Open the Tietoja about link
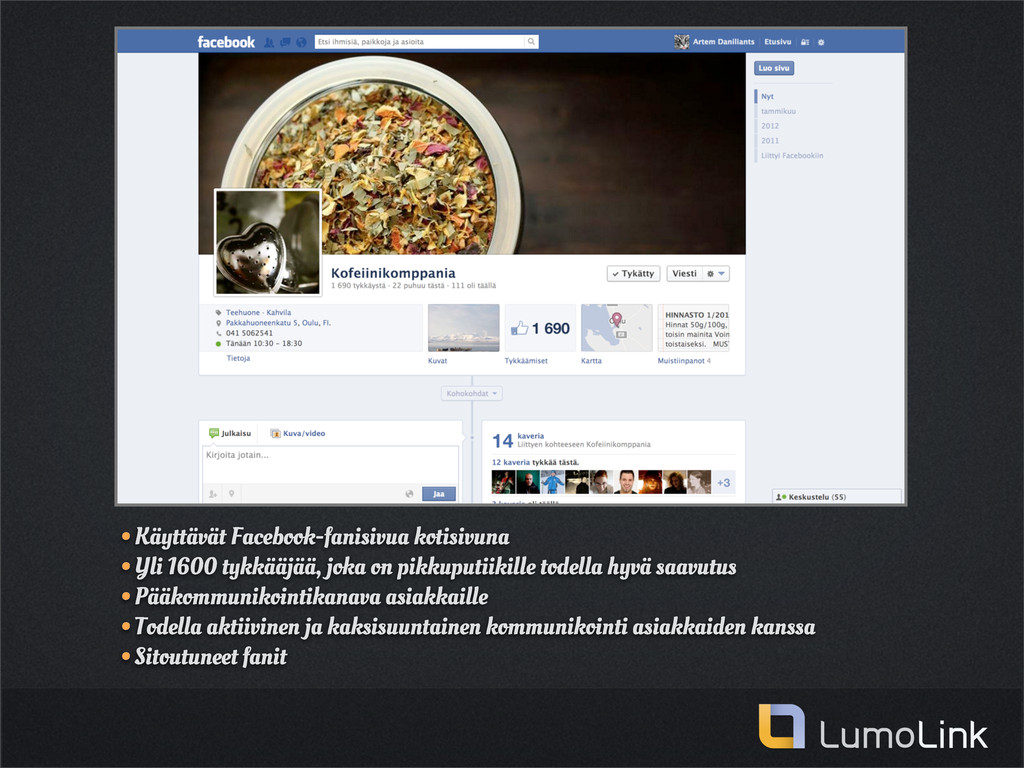 [238, 359]
